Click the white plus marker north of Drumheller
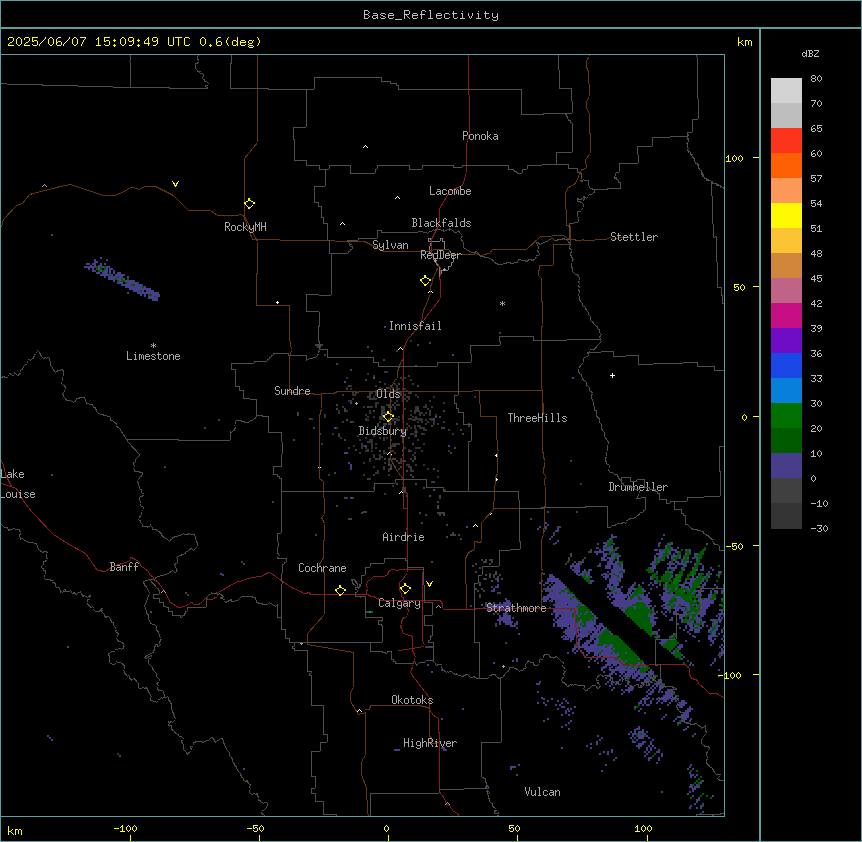Viewport: 862px width, 842px height. point(612,375)
